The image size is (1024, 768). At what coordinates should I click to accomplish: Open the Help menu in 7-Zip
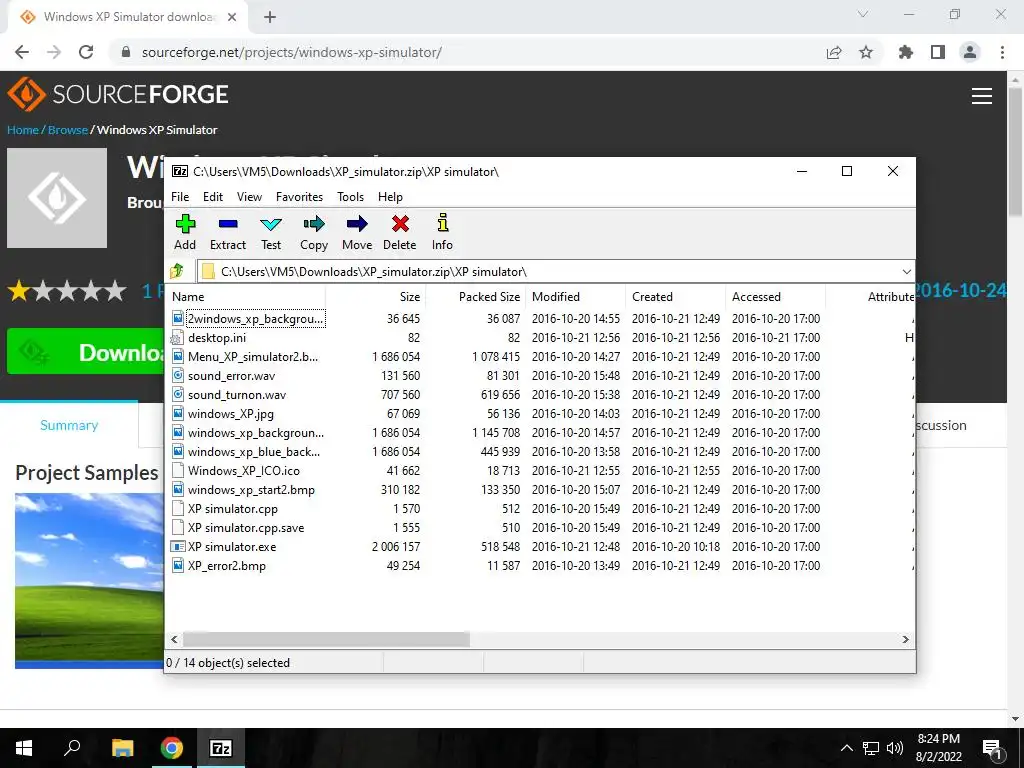coord(391,197)
